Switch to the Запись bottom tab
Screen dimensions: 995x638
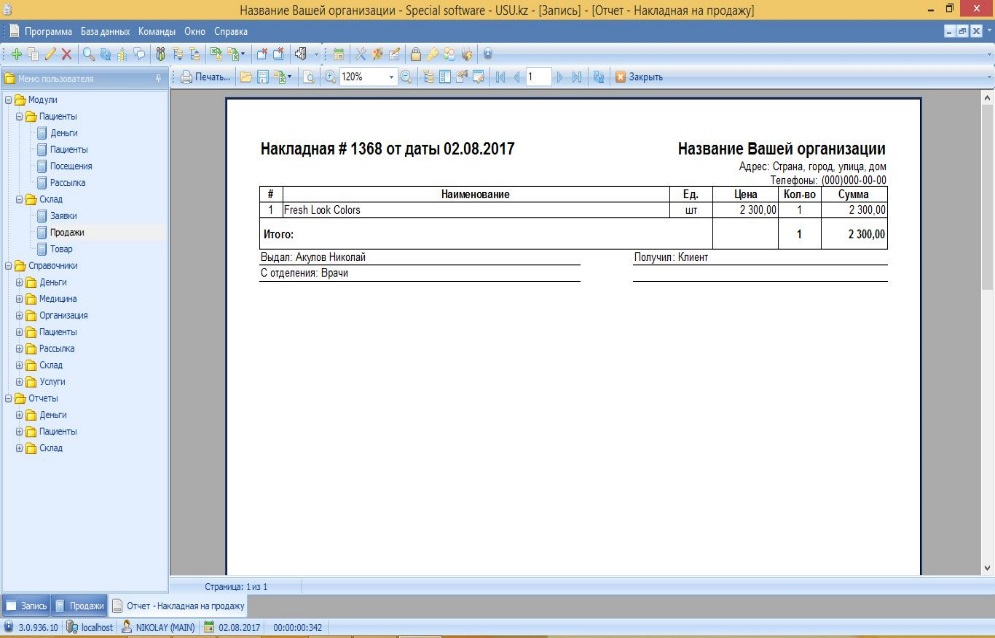coord(26,606)
